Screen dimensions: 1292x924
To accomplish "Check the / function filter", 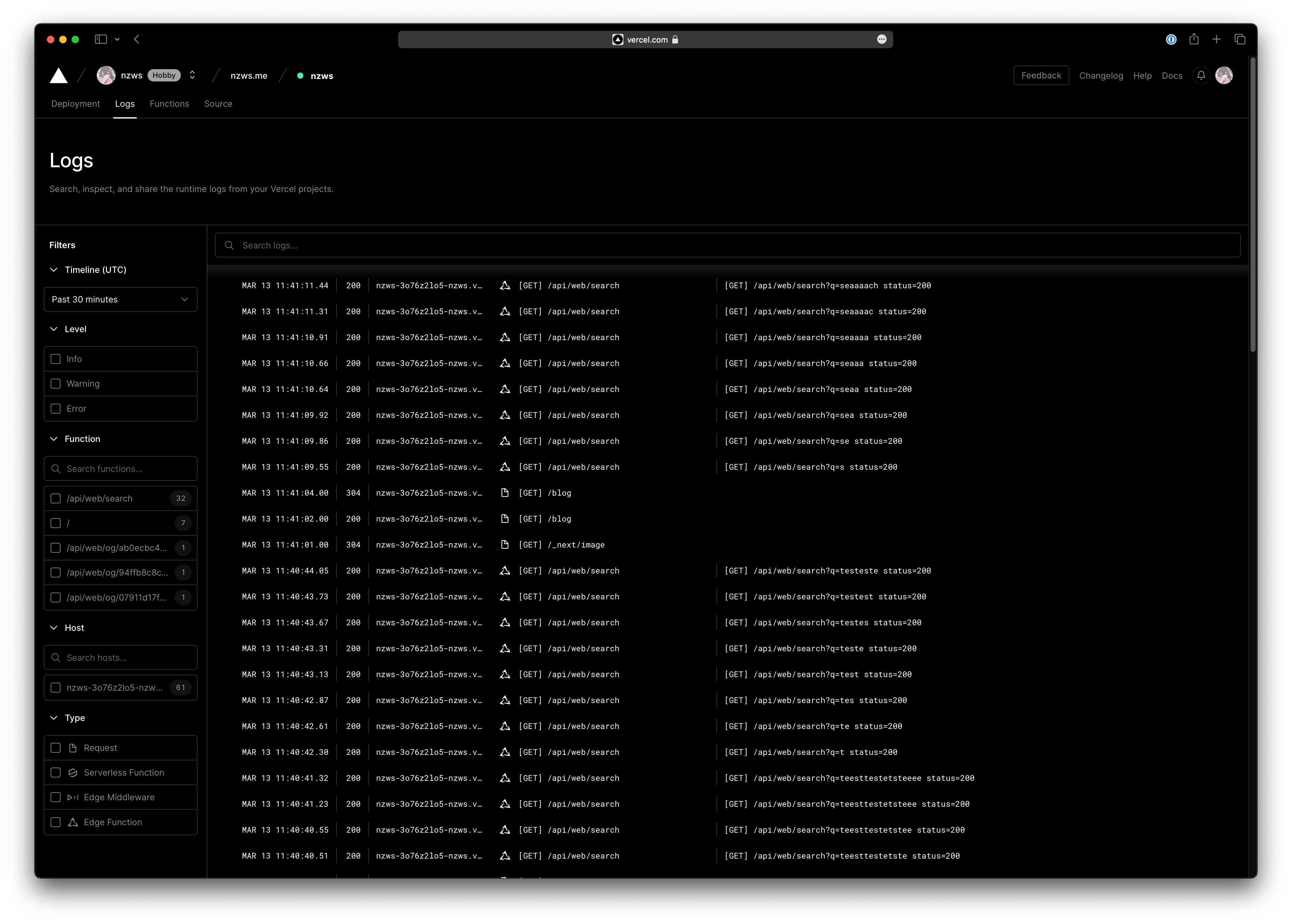I will 56,523.
